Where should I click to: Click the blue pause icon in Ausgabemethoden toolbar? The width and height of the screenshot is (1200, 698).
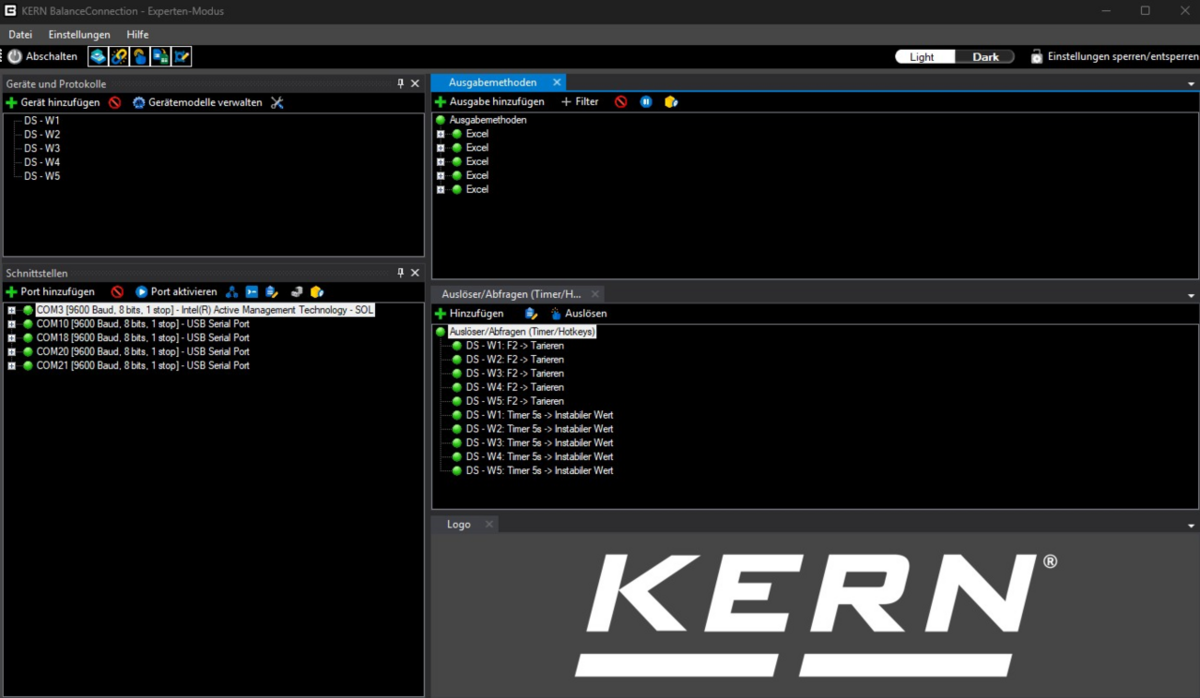coord(646,102)
